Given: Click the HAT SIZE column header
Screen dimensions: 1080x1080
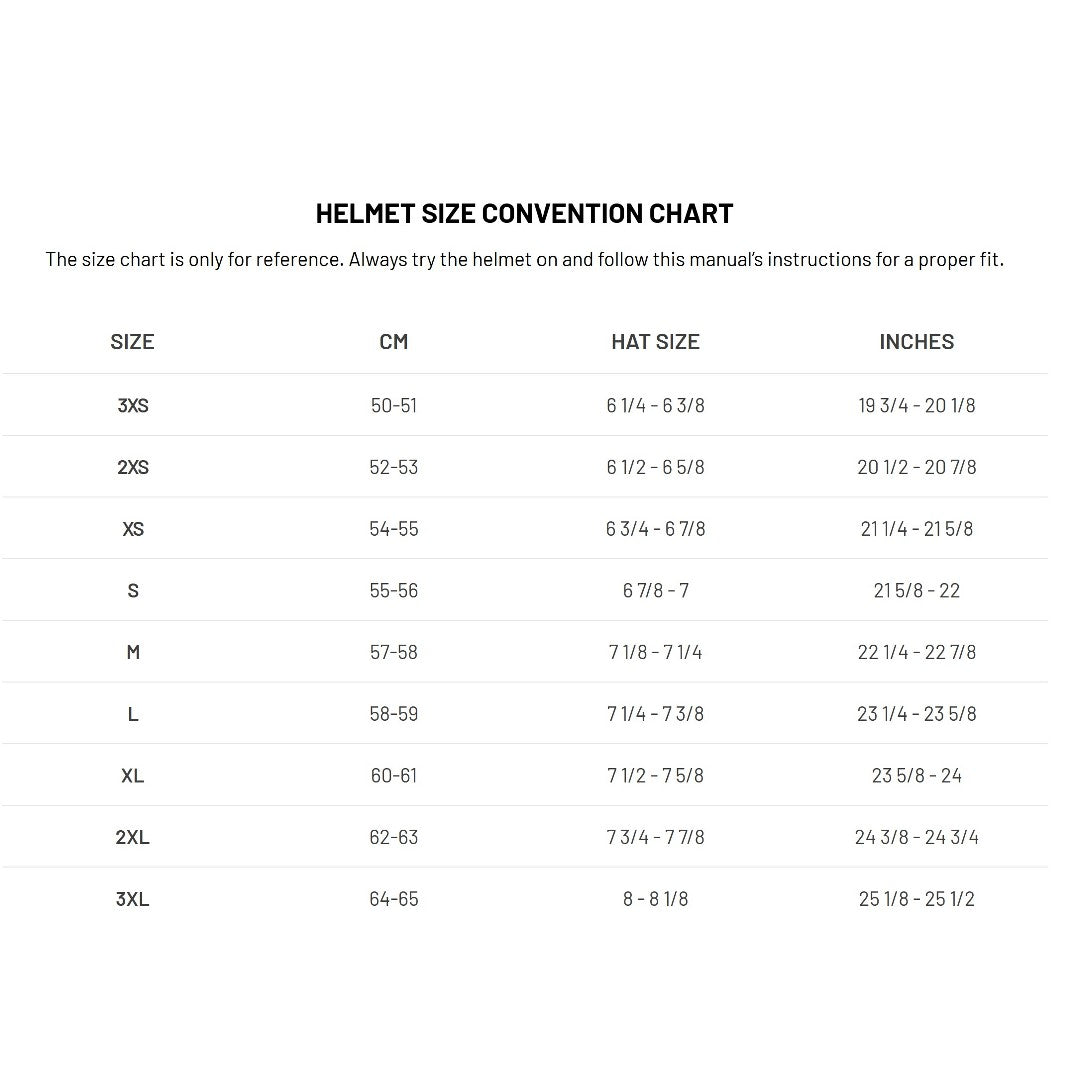Looking at the screenshot, I should [655, 342].
